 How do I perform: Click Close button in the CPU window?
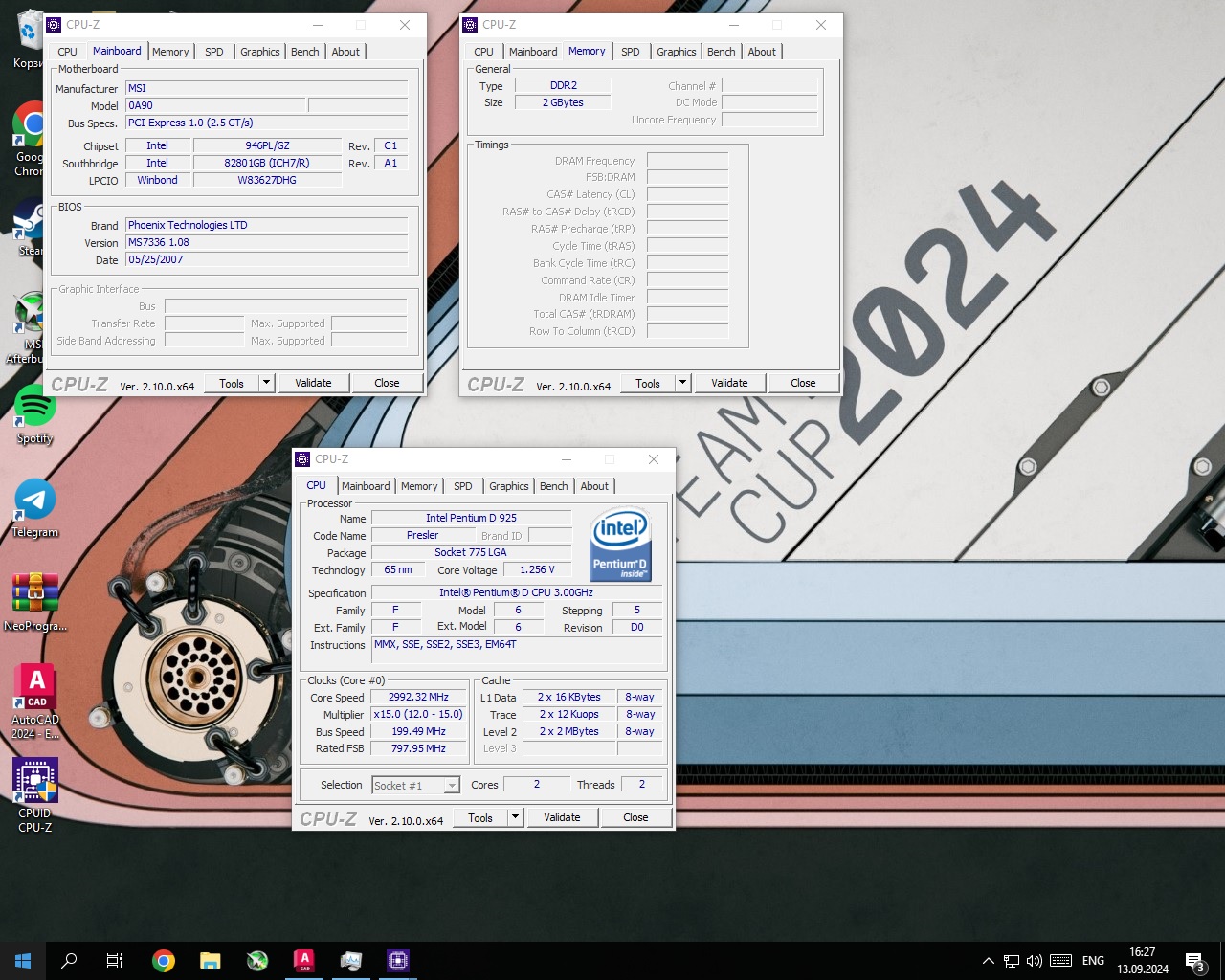635,817
